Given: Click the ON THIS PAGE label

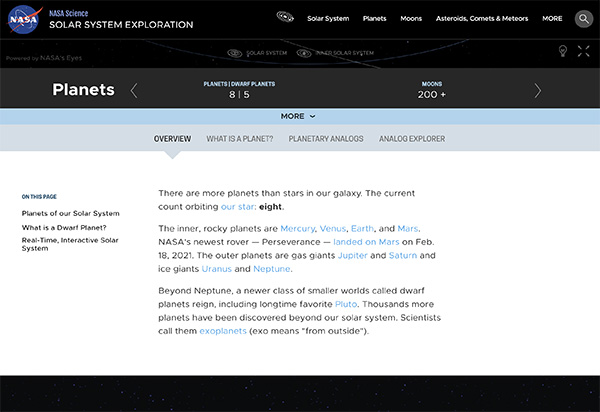Looking at the screenshot, I should (x=39, y=197).
